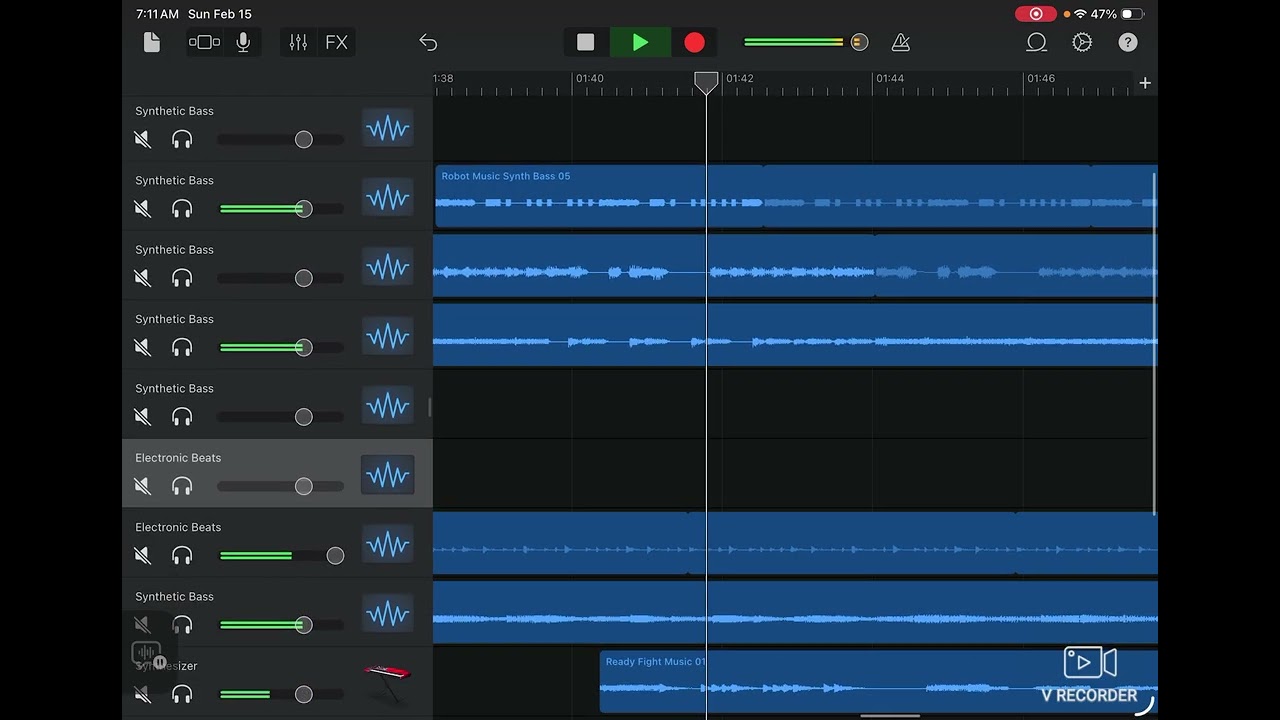
Task: Solo the Synthesizer track
Action: [x=182, y=694]
